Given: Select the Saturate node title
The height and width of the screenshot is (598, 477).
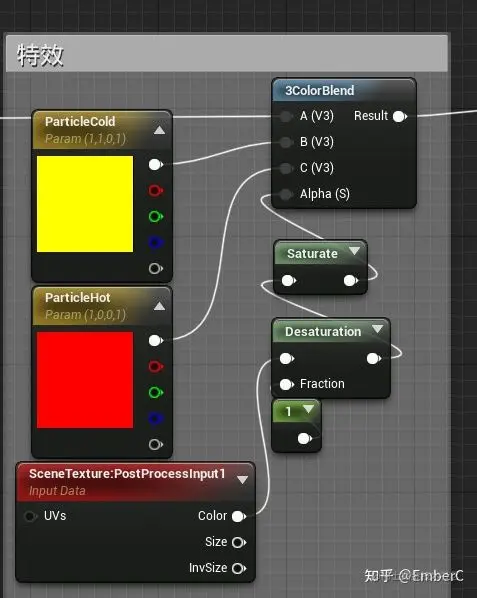Looking at the screenshot, I should (x=312, y=254).
